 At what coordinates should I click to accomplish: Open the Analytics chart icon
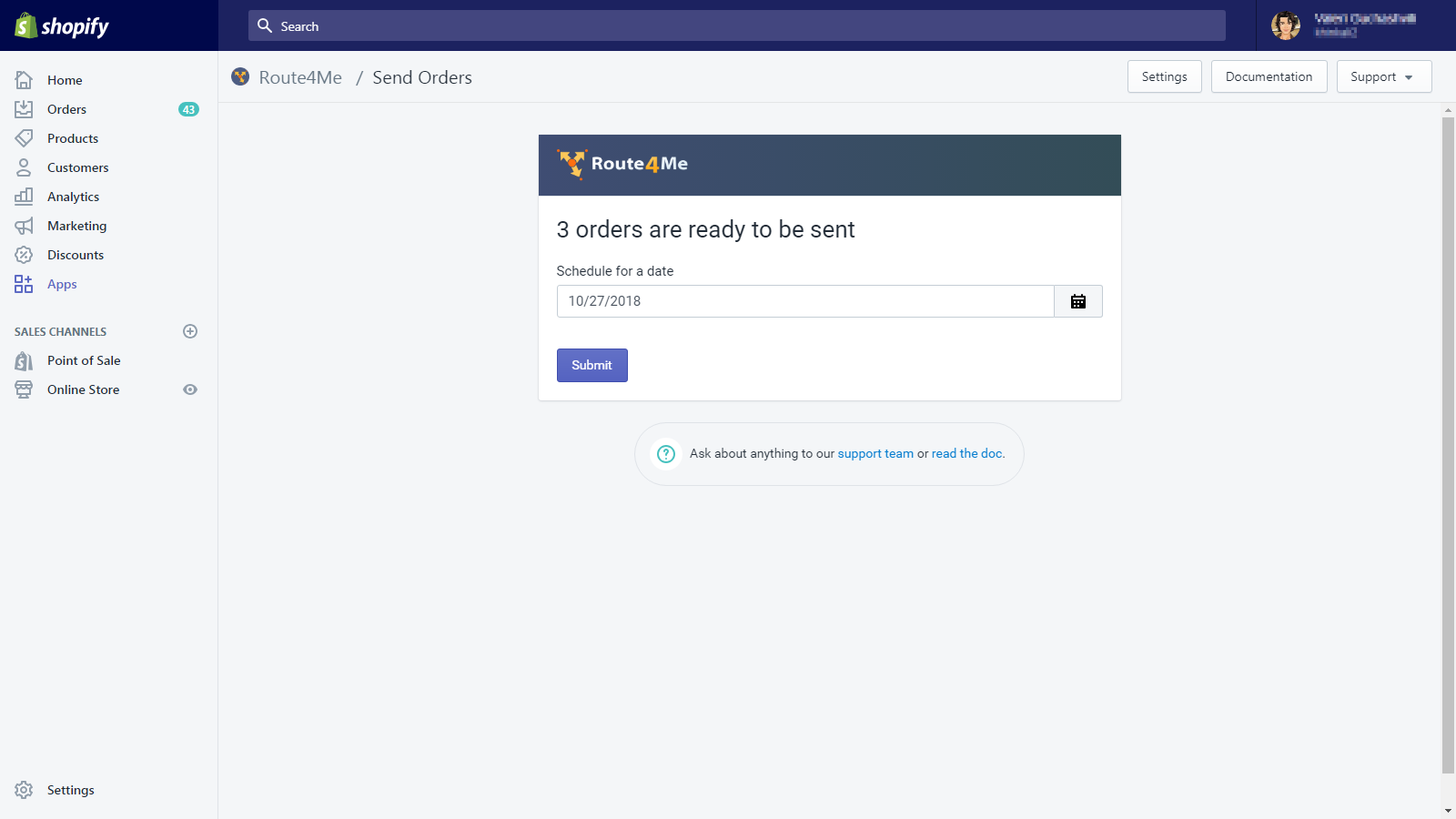pyautogui.click(x=24, y=197)
